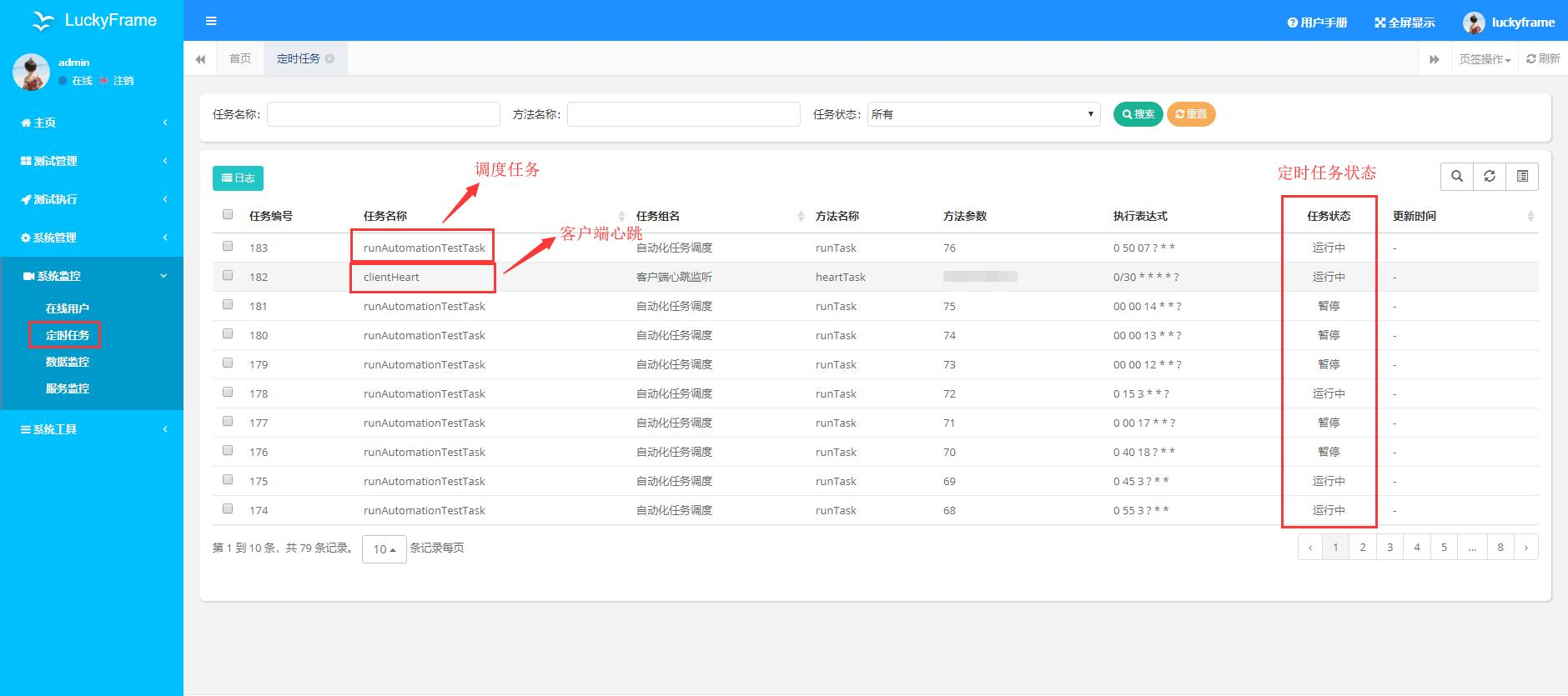Viewport: 1568px width, 696px height.
Task: Expand the 测试管理 sidebar menu
Action: [x=92, y=161]
